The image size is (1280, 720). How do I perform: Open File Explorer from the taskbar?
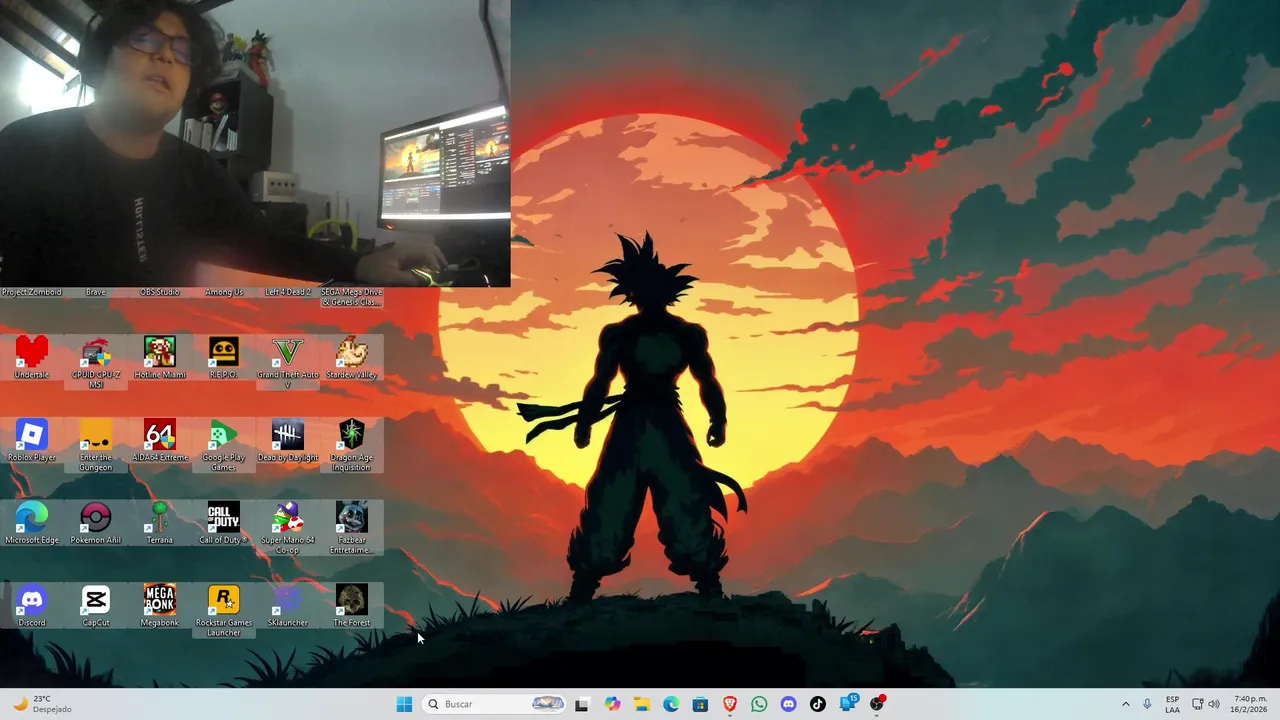(x=641, y=704)
